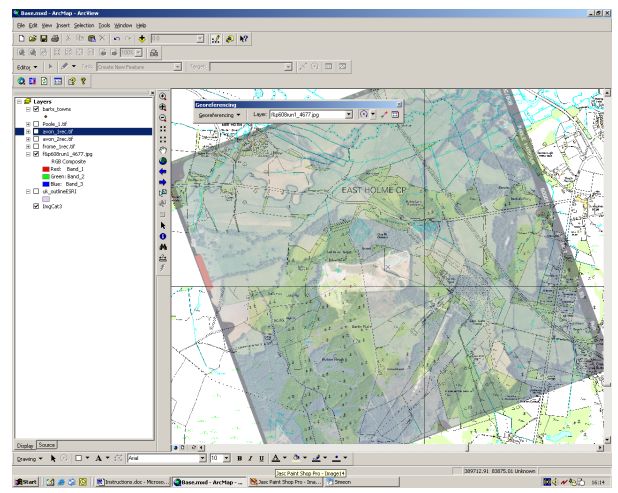
Task: Hide the flip608run1_4677.jpg layer
Action: coord(36,154)
